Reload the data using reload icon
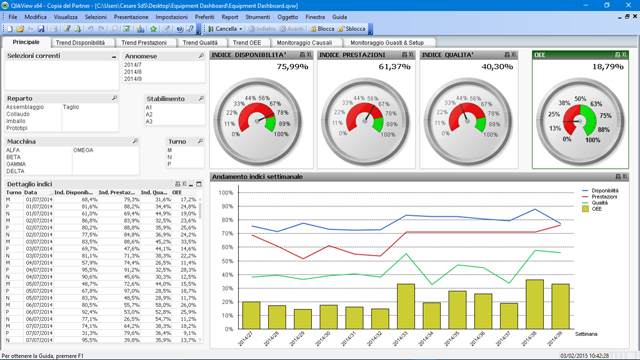This screenshot has height=360, width=640. [78, 29]
